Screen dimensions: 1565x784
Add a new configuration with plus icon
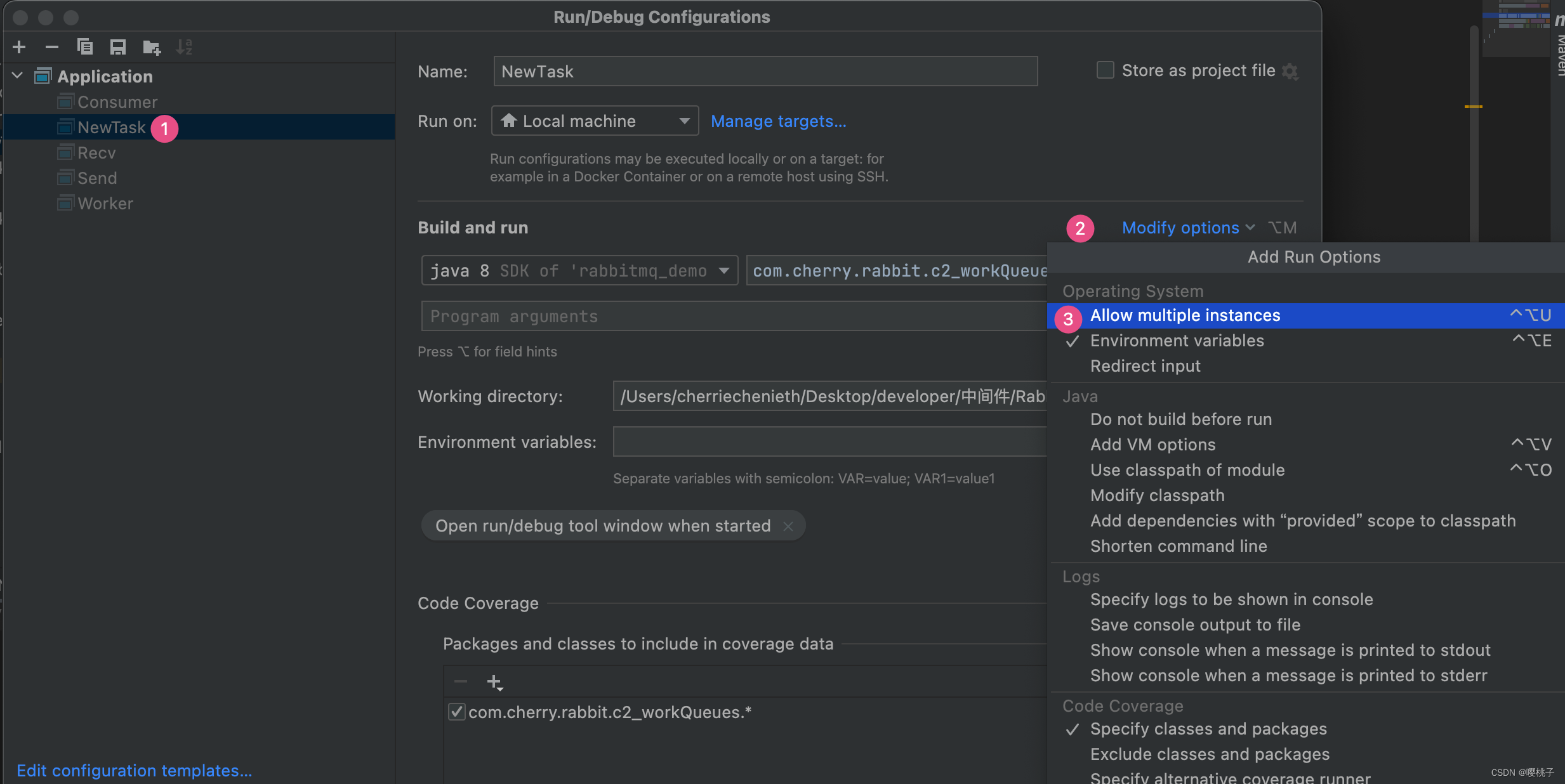click(19, 47)
